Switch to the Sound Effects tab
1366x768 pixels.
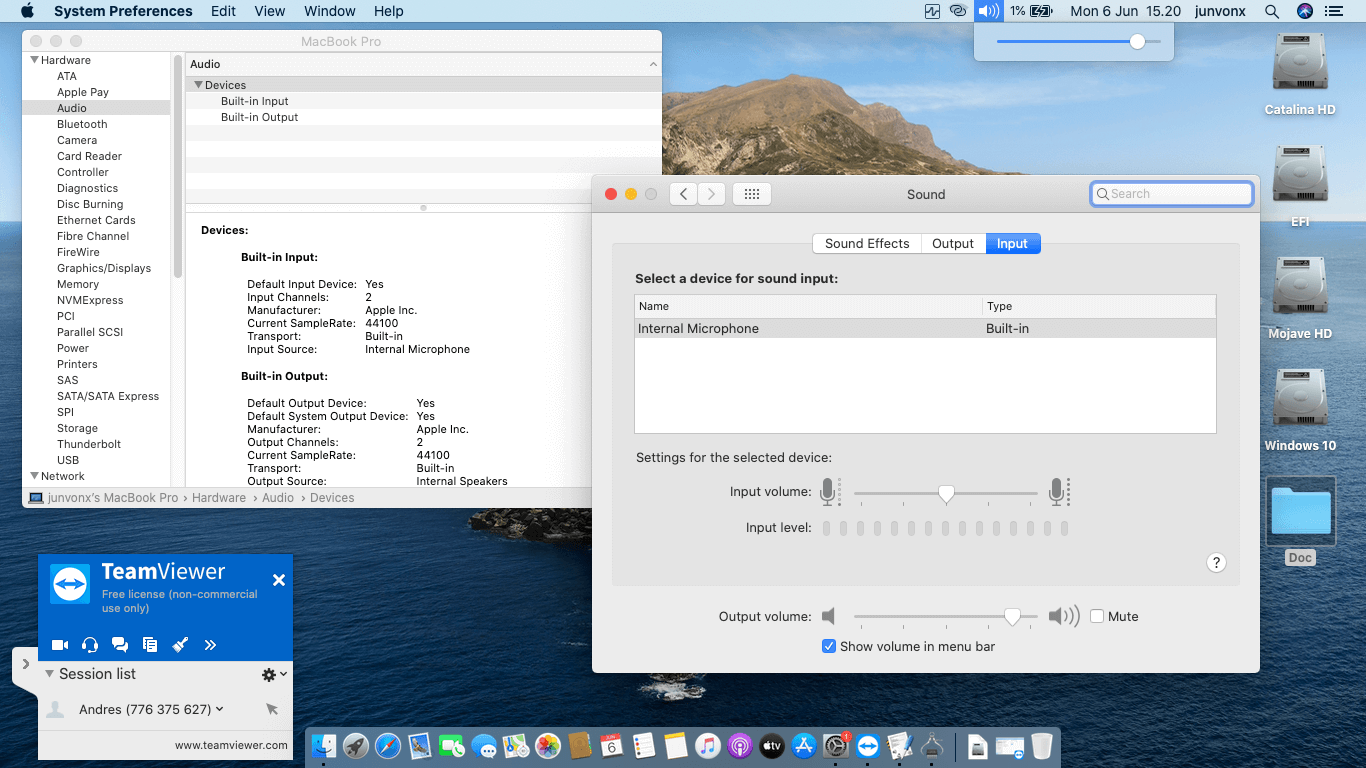pyautogui.click(x=866, y=244)
